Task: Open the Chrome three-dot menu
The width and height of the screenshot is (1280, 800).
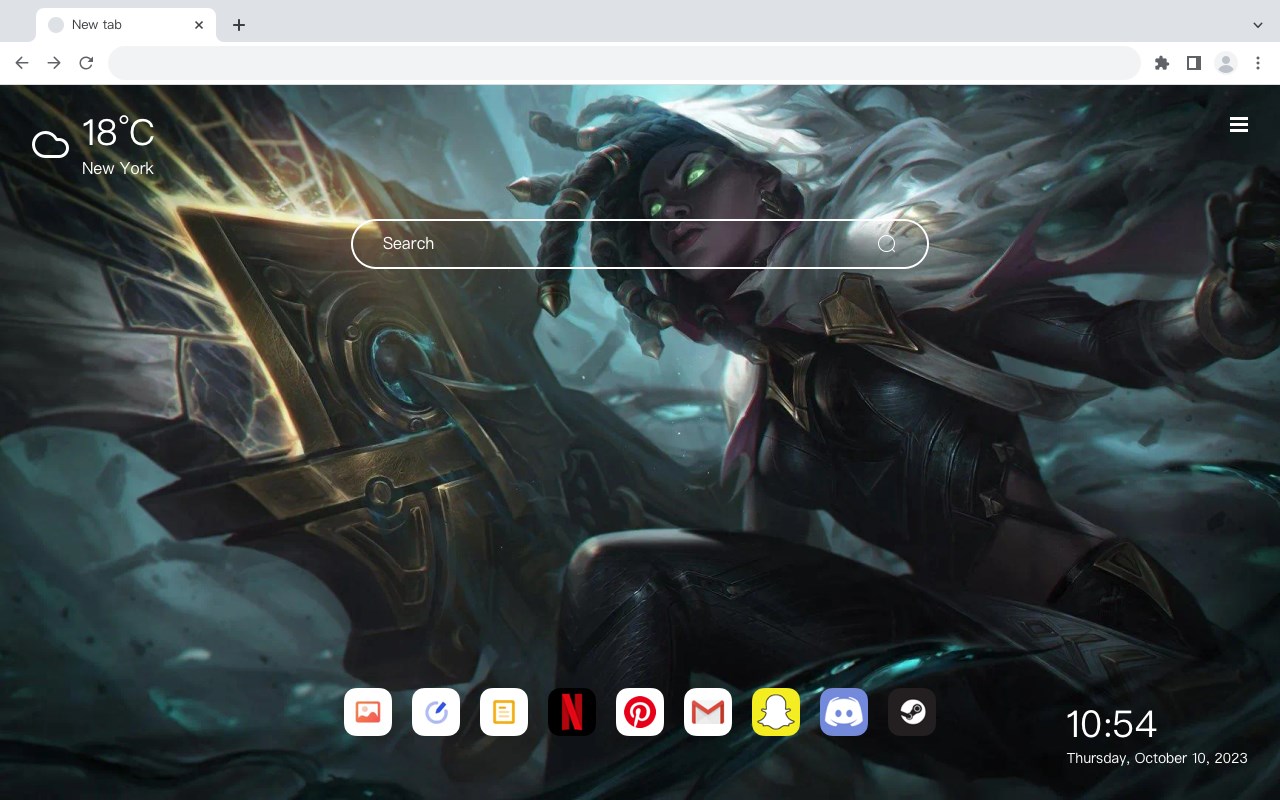Action: click(1258, 63)
